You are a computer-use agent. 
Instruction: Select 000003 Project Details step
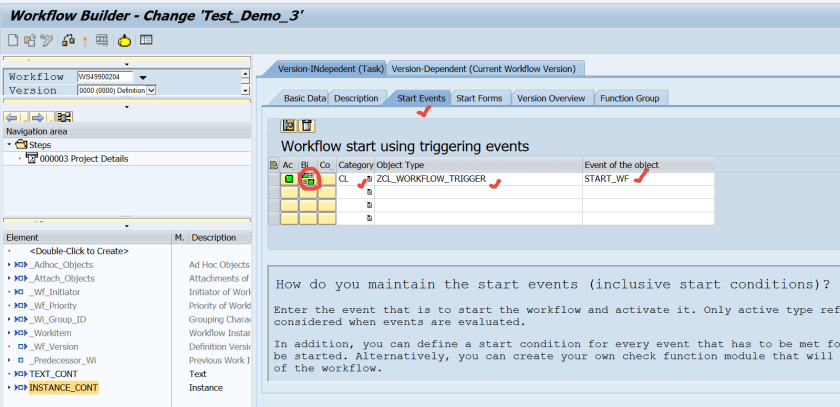click(84, 159)
